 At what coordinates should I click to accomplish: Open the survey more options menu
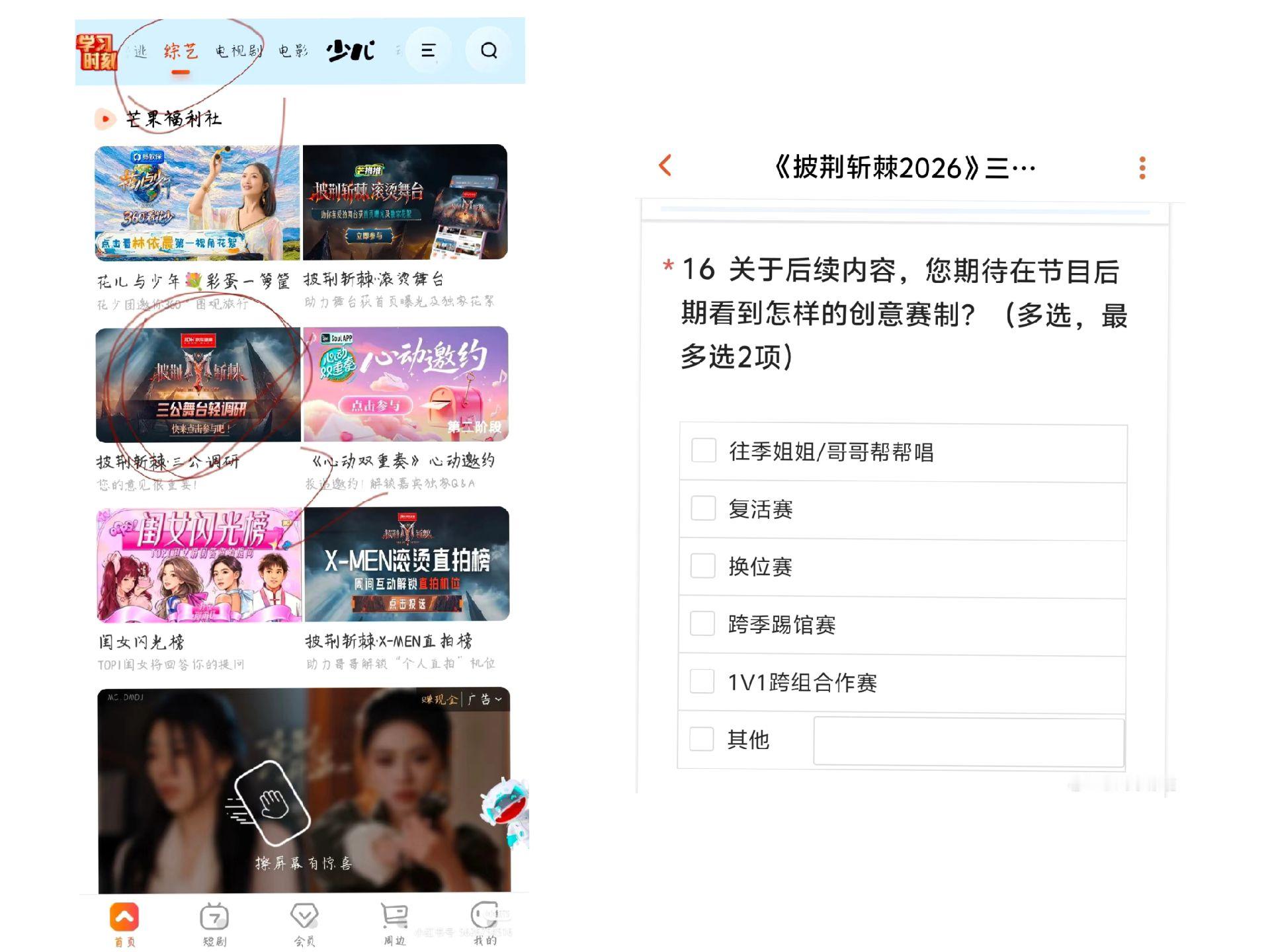(1142, 168)
